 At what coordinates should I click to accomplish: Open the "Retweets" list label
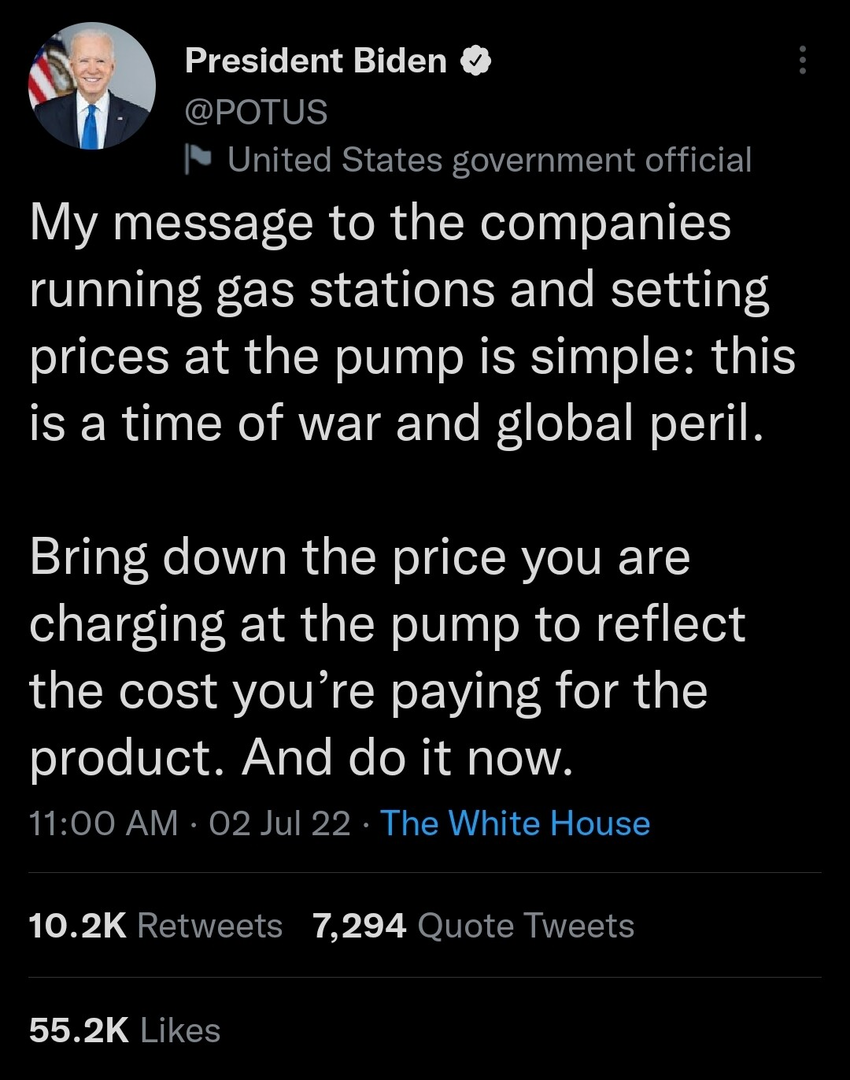coord(209,925)
